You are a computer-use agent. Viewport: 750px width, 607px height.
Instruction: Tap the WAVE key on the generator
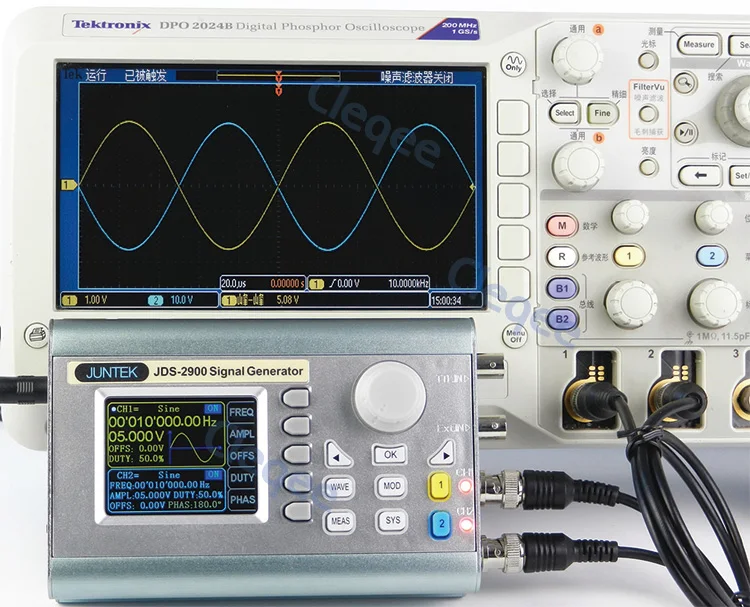point(340,487)
